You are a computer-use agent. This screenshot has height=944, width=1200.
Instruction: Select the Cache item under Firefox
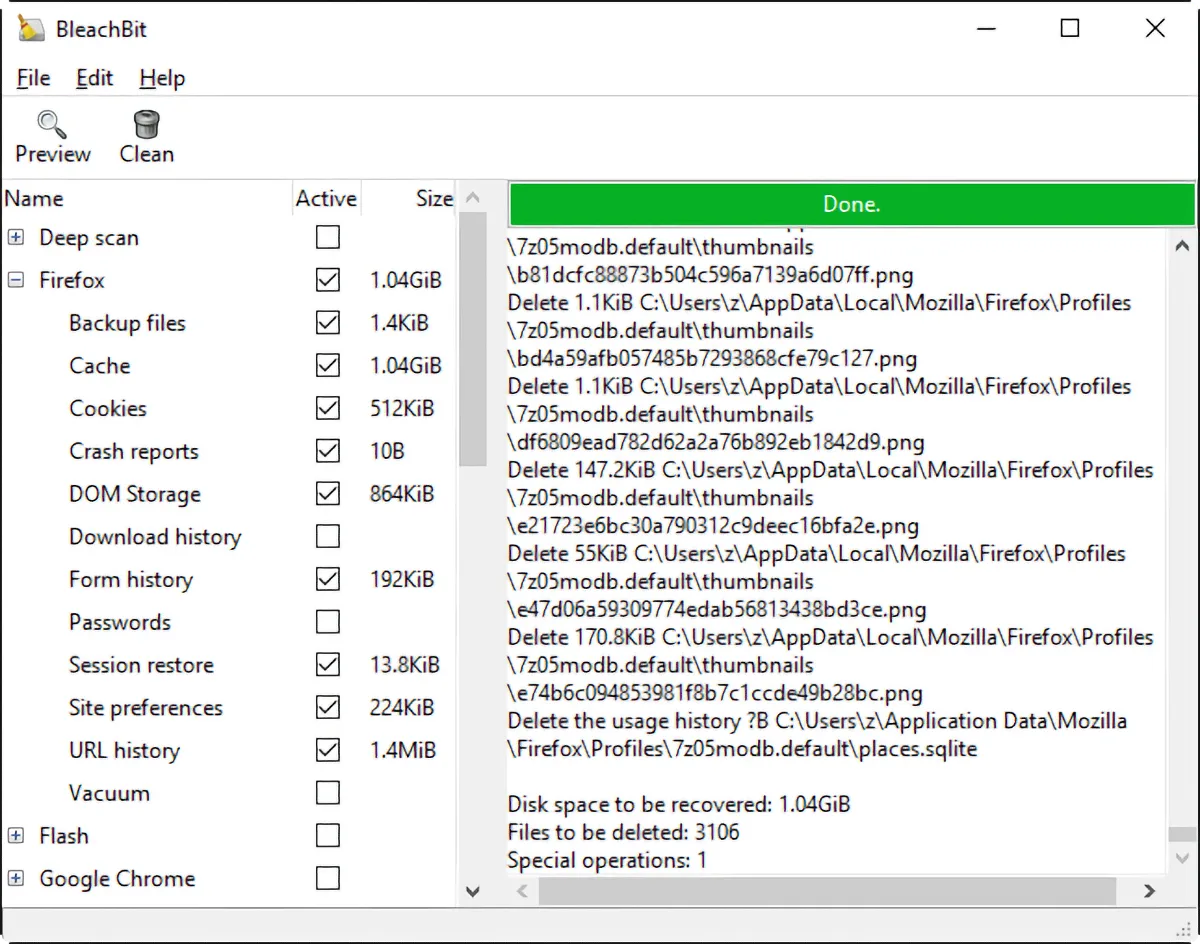pos(100,366)
